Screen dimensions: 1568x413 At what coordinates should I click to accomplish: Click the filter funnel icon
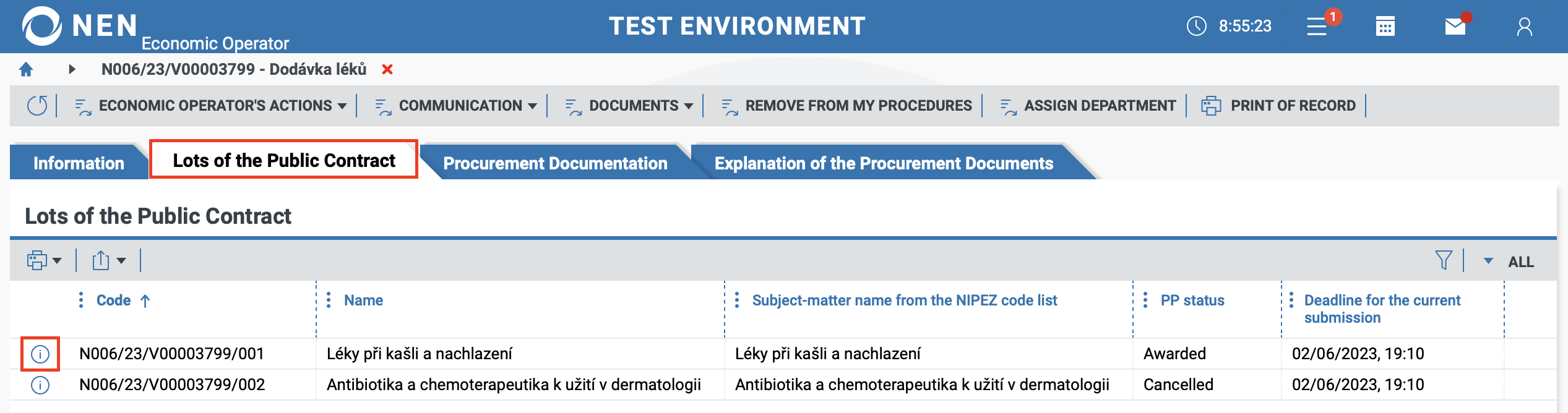(x=1443, y=260)
